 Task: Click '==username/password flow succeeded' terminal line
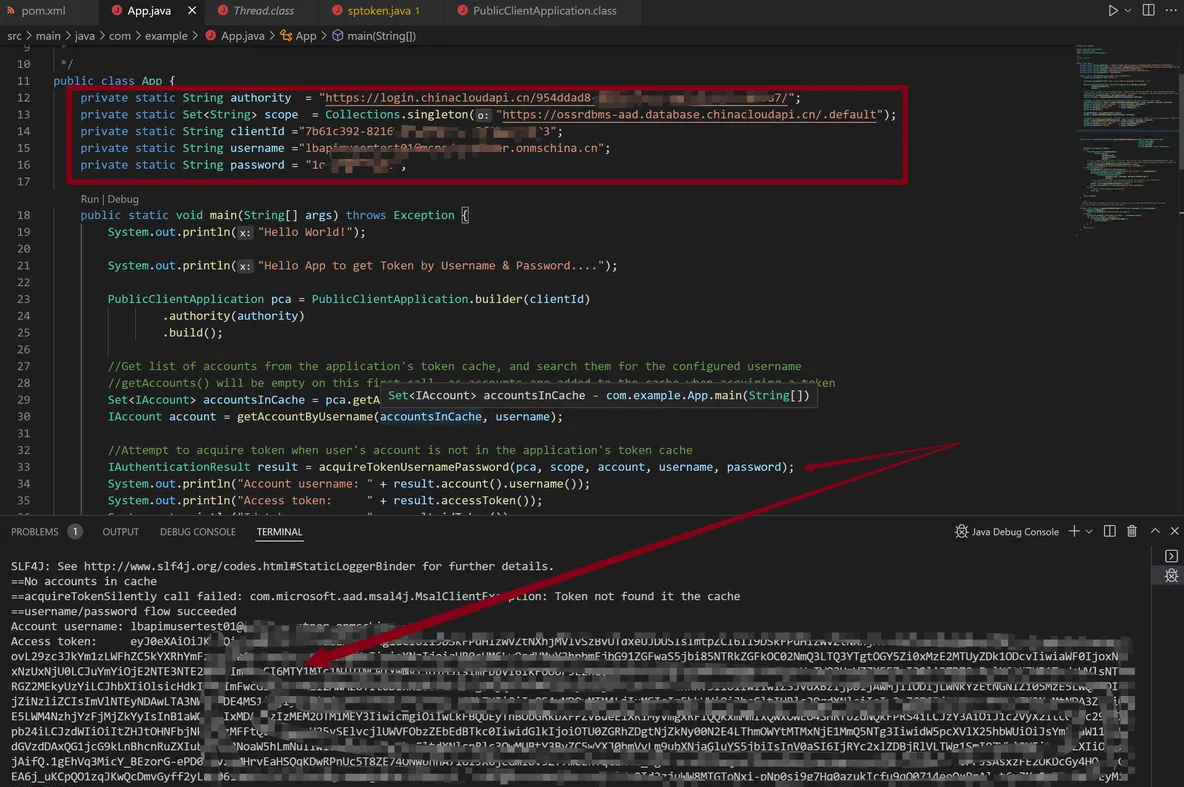tap(124, 611)
